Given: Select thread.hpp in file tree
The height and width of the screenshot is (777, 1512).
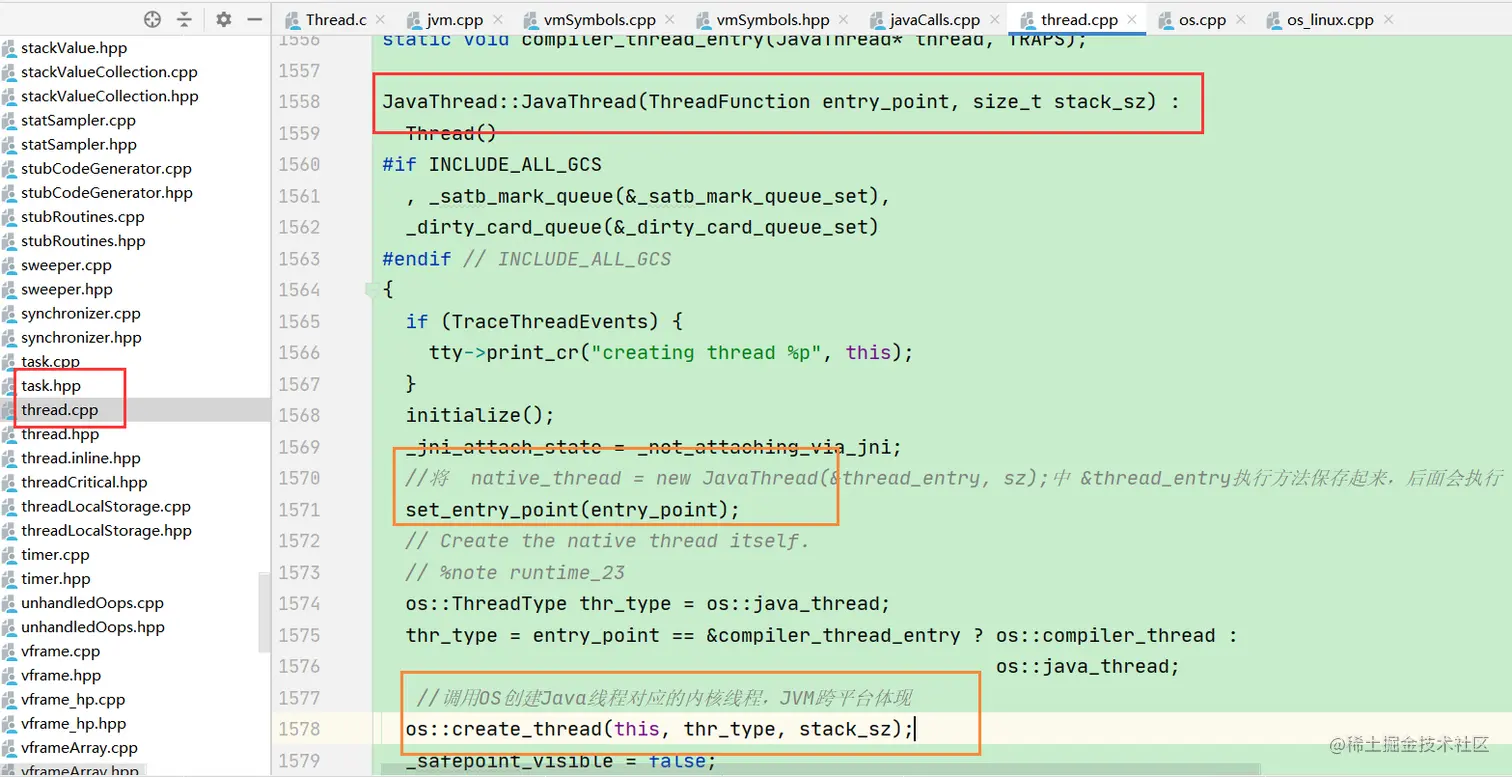Looking at the screenshot, I should (60, 434).
